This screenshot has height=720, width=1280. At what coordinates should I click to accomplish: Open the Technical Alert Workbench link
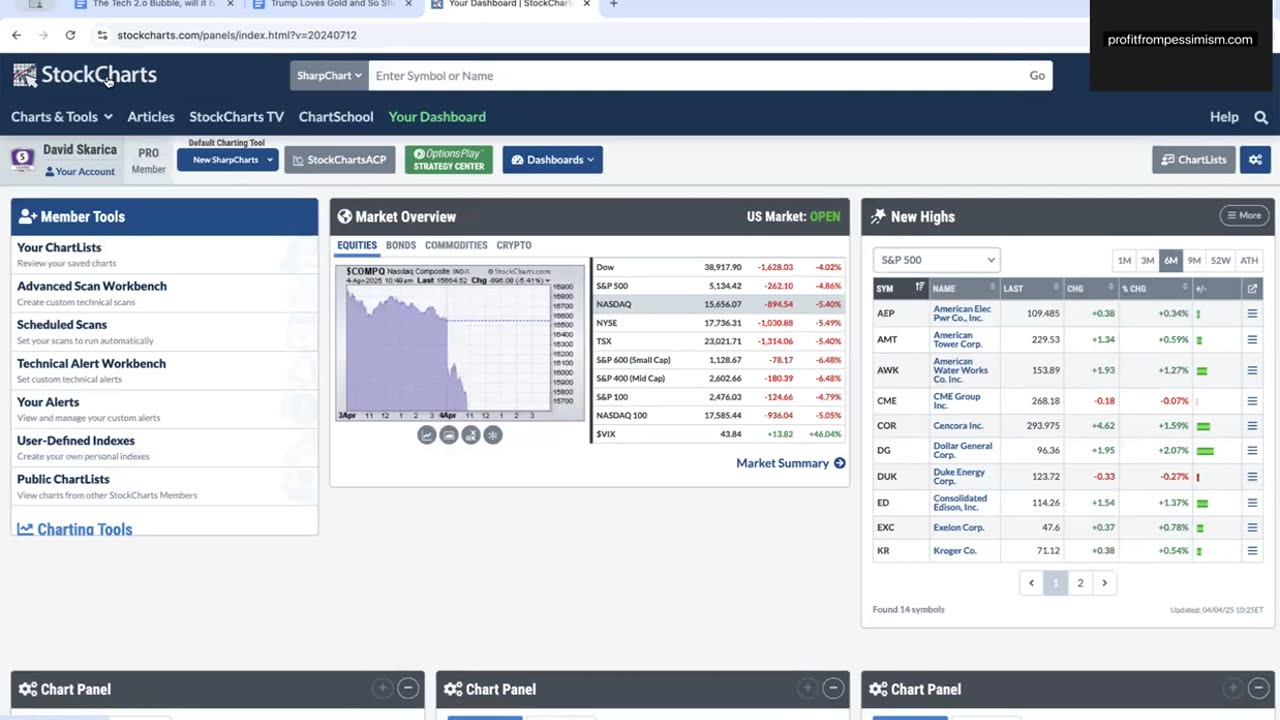91,364
